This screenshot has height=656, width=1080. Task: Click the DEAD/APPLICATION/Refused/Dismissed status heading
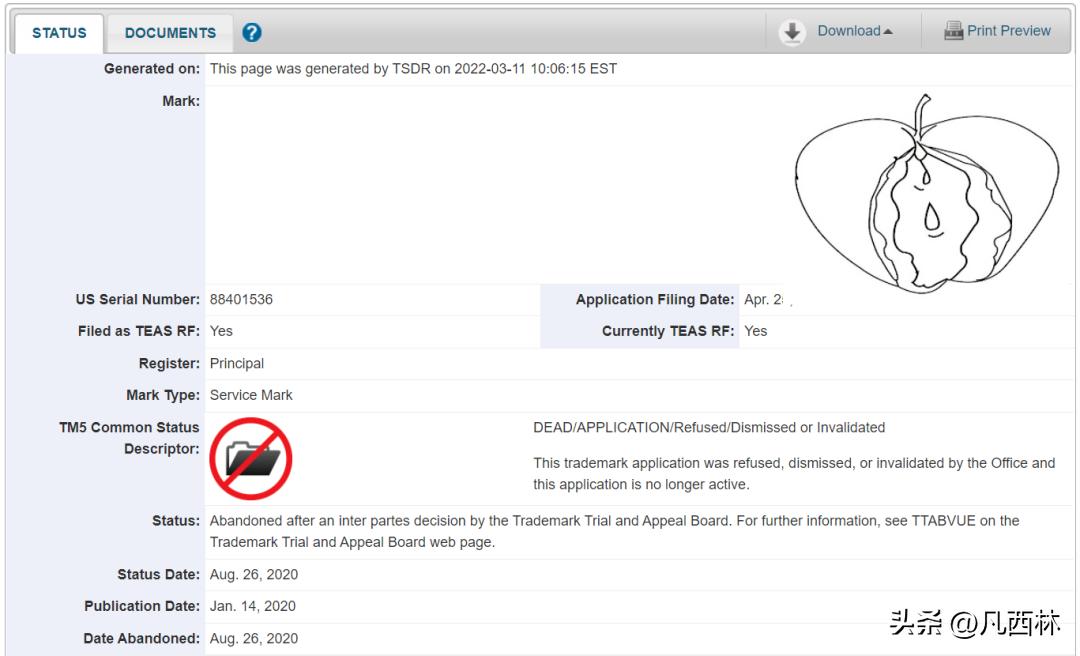pos(709,428)
